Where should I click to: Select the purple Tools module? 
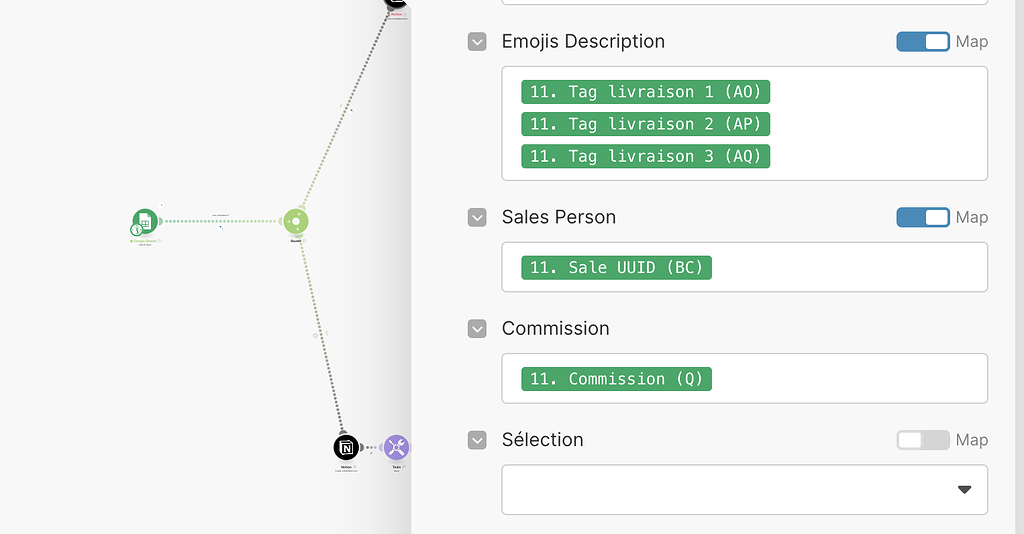tap(396, 447)
